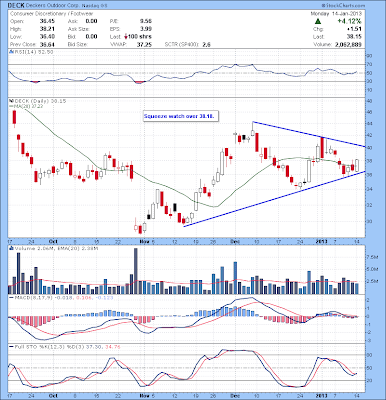Click the 100 shrs last trade size
The width and height of the screenshot is (386, 400).
pyautogui.click(x=140, y=37)
